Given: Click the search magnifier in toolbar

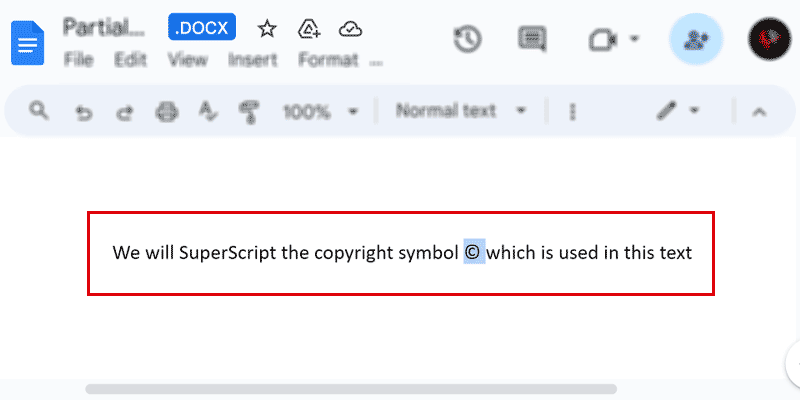Looking at the screenshot, I should click(39, 111).
